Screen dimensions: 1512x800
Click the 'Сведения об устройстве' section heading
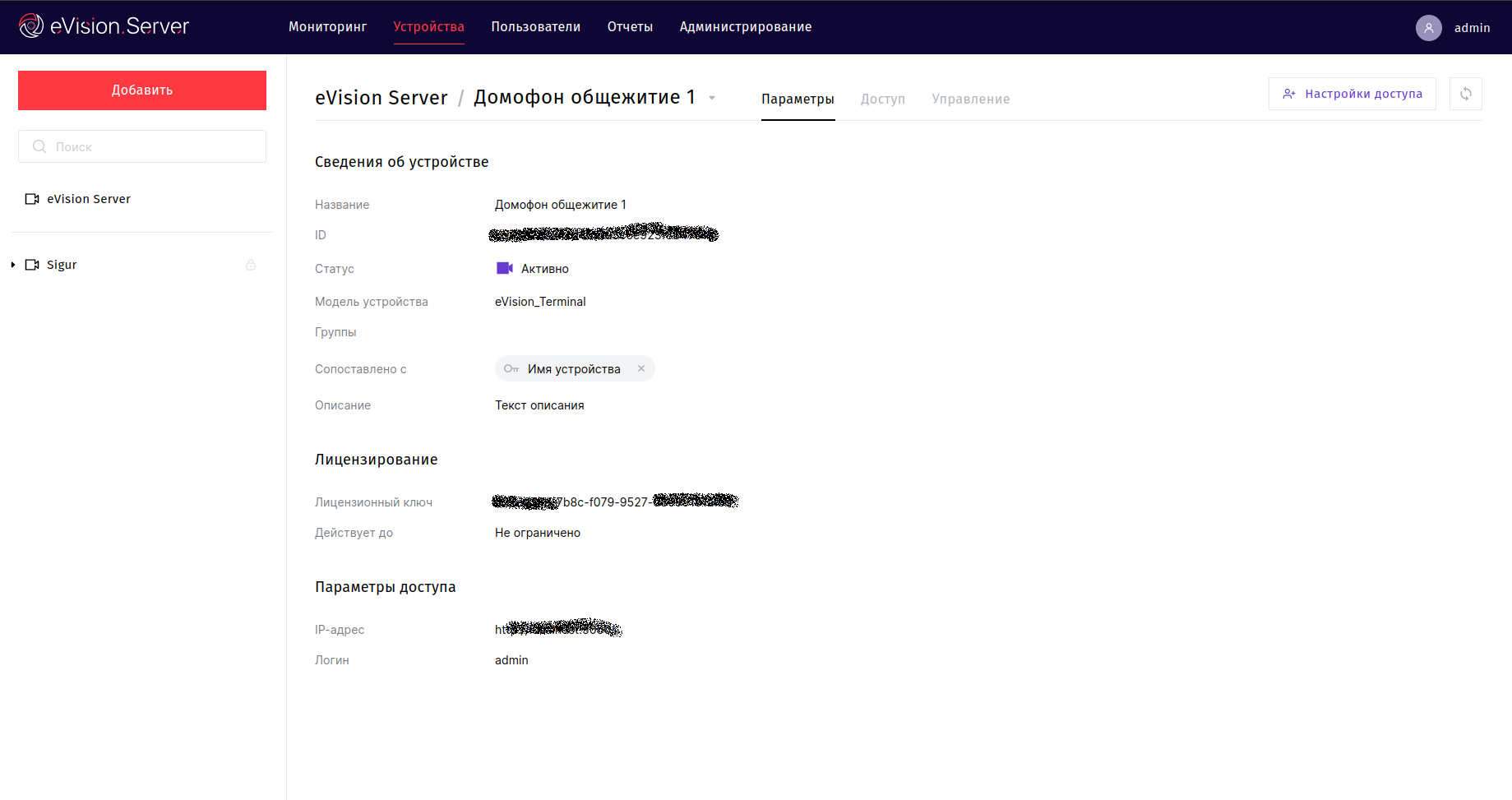tap(401, 162)
